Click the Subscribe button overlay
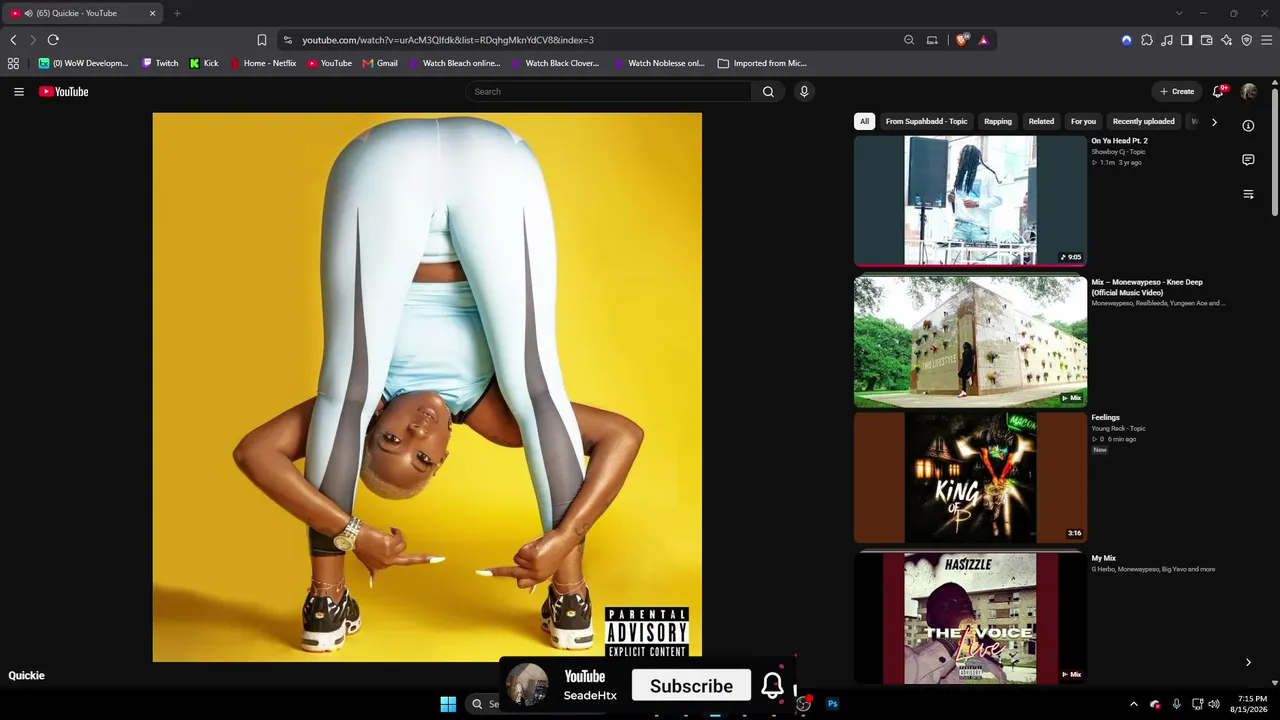This screenshot has width=1280, height=720. click(x=691, y=686)
